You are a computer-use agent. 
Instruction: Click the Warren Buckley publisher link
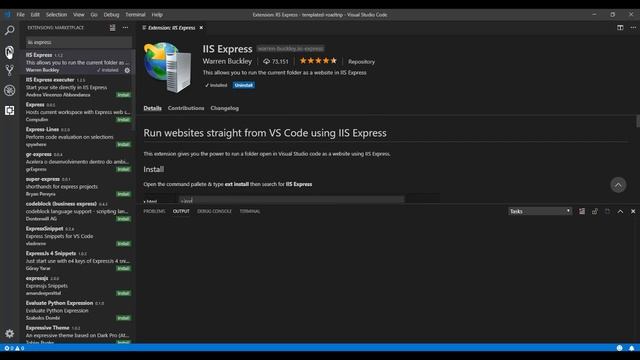tap(227, 61)
